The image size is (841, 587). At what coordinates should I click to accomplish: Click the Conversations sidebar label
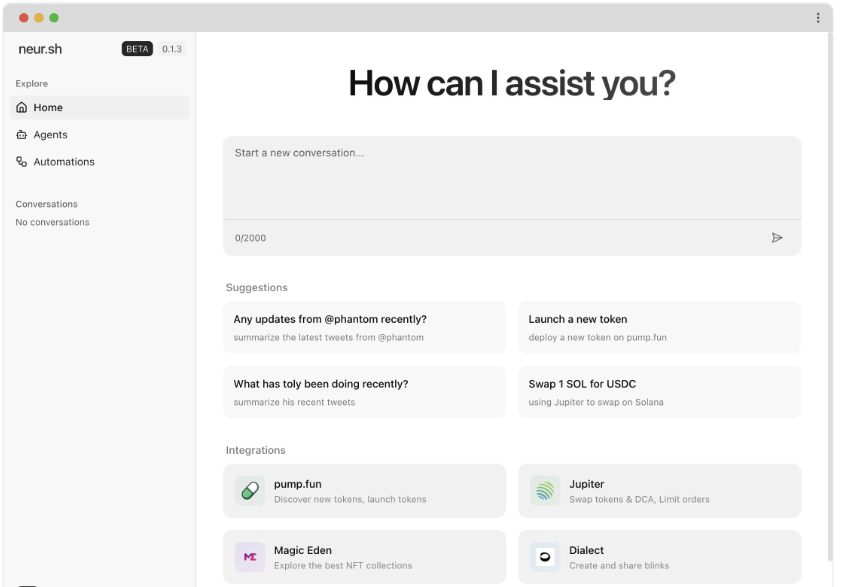tap(47, 204)
